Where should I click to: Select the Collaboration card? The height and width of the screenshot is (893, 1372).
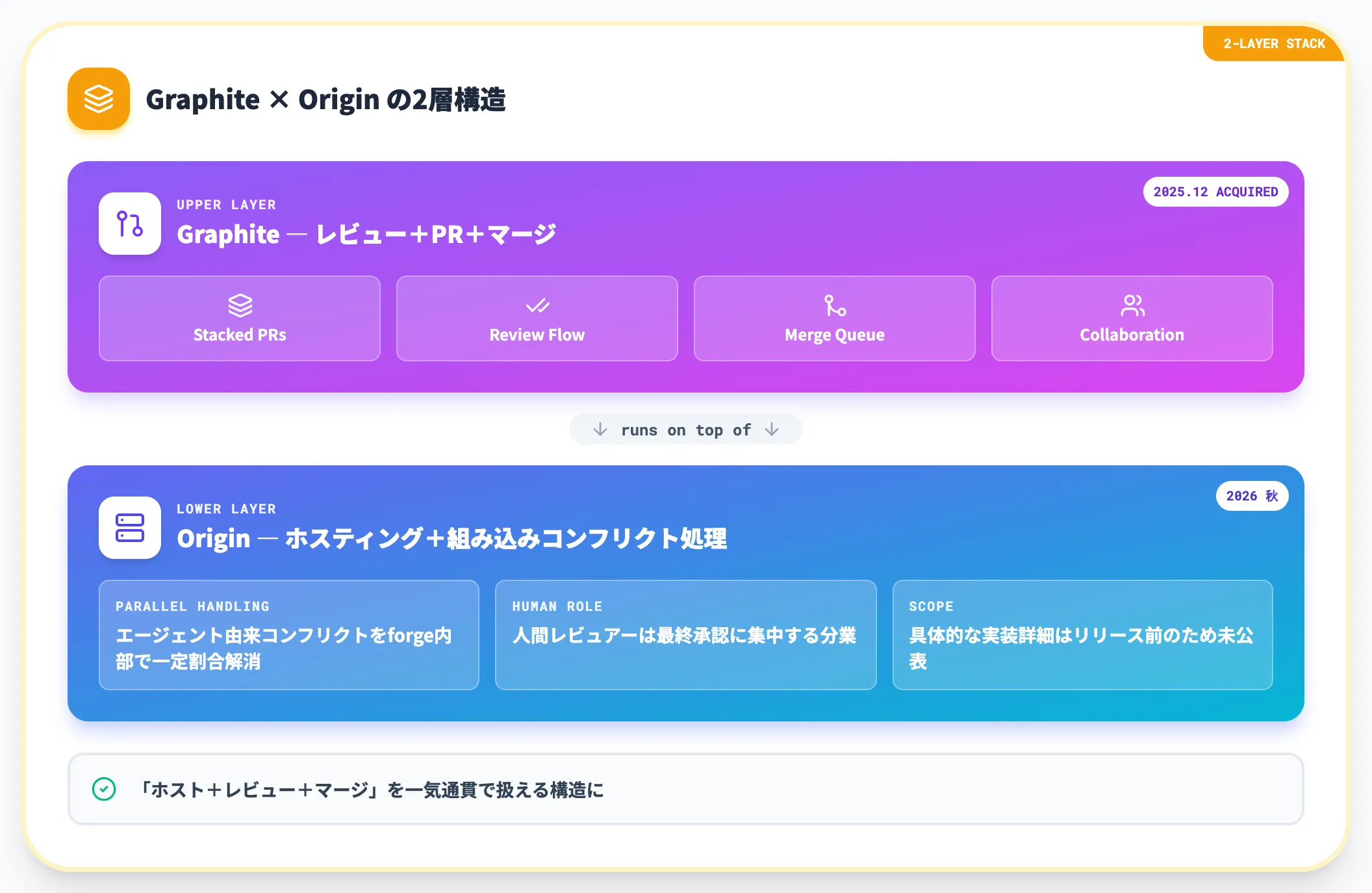pyautogui.click(x=1132, y=318)
